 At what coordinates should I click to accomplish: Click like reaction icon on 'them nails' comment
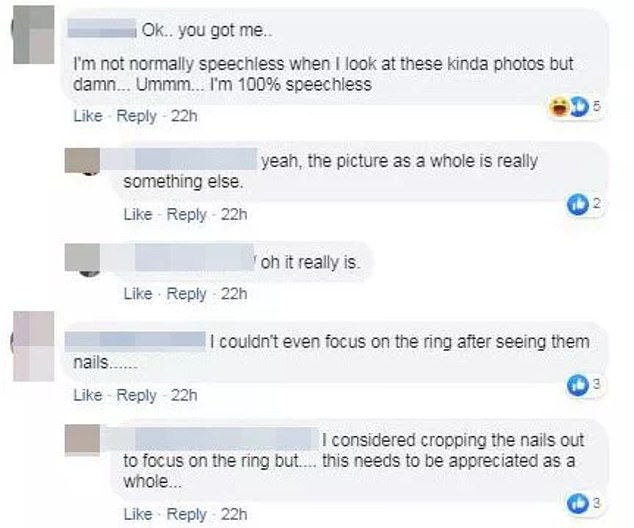click(x=577, y=384)
